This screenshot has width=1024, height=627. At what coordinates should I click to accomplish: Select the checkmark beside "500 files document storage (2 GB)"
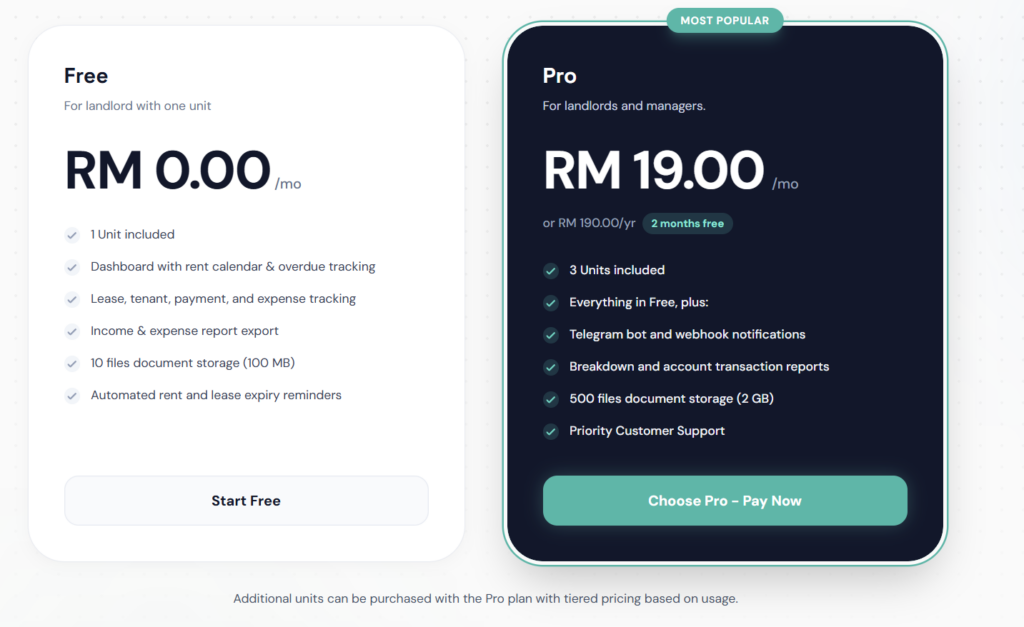pyautogui.click(x=550, y=400)
